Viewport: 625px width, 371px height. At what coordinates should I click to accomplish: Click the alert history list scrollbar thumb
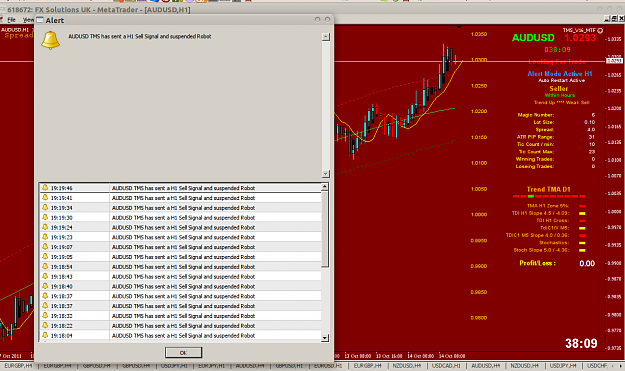pos(325,229)
